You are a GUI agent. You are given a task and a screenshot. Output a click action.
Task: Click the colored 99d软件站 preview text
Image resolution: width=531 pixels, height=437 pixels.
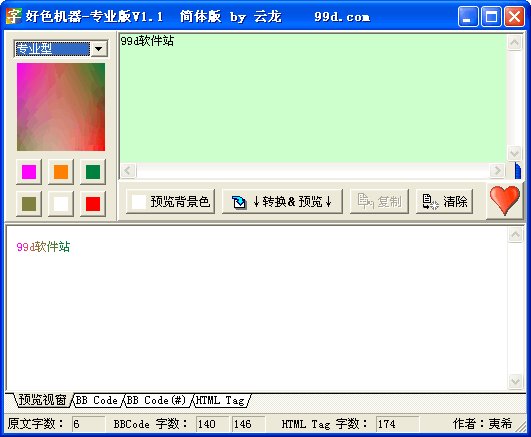click(43, 247)
